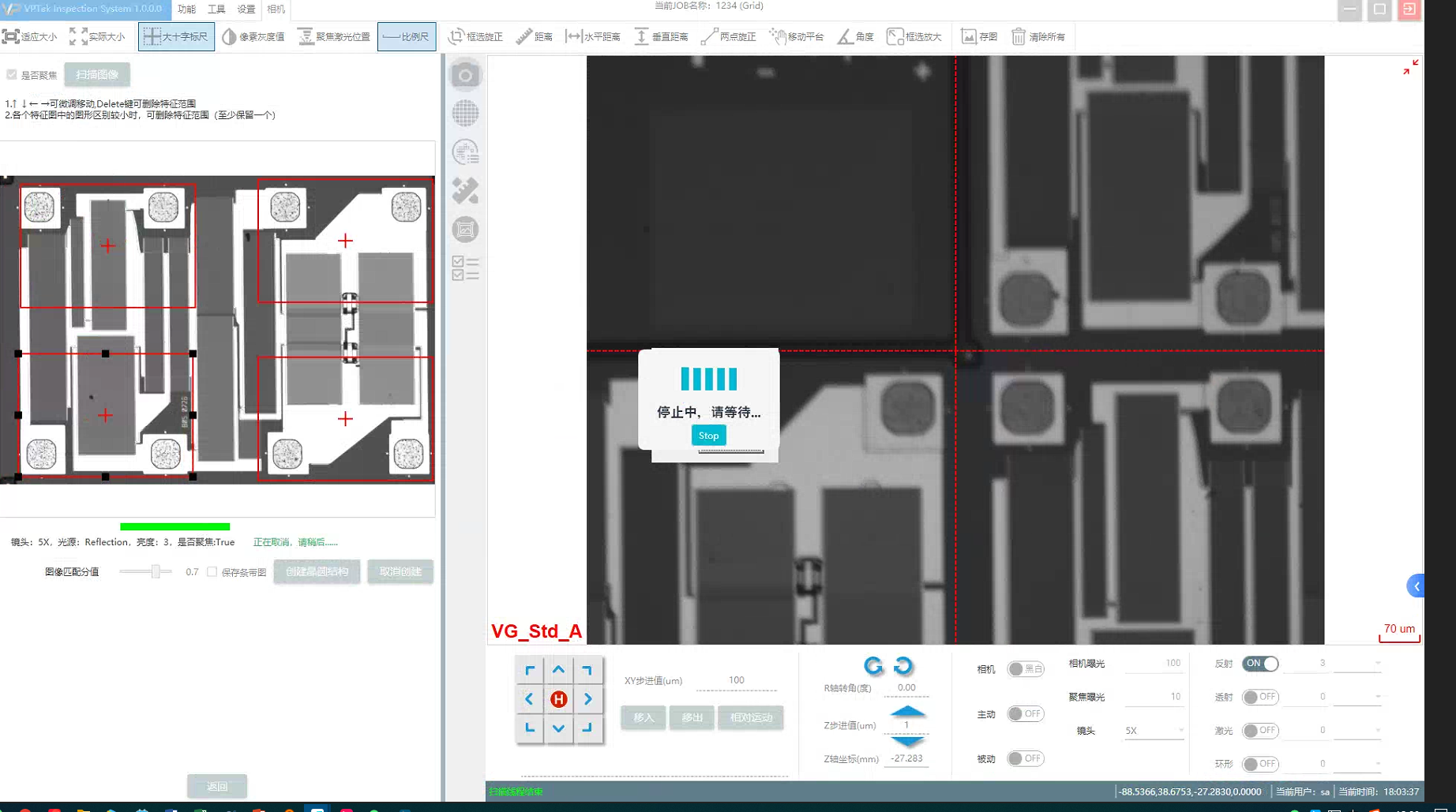Open the 环形 brightness dropdown

(1357, 764)
